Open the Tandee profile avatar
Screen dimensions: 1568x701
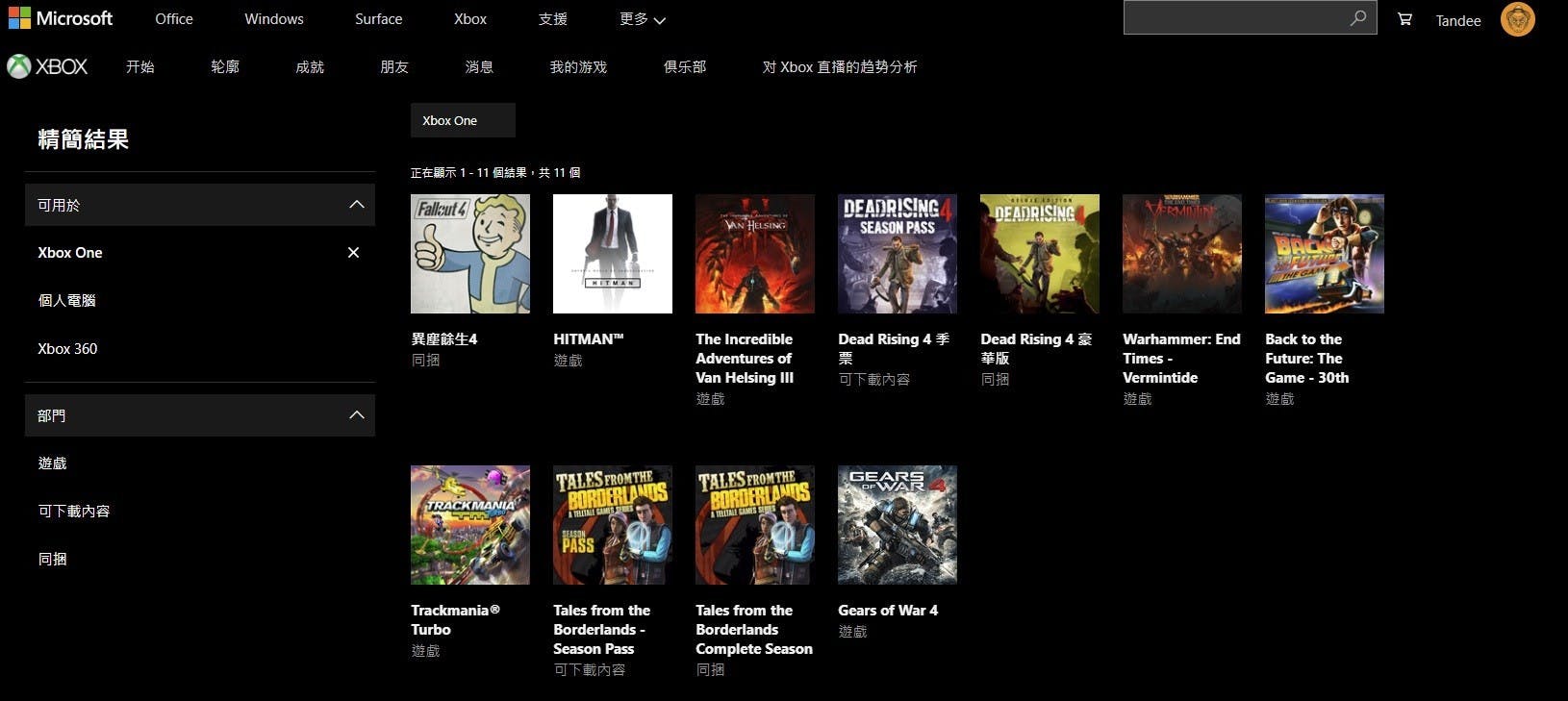(x=1518, y=19)
